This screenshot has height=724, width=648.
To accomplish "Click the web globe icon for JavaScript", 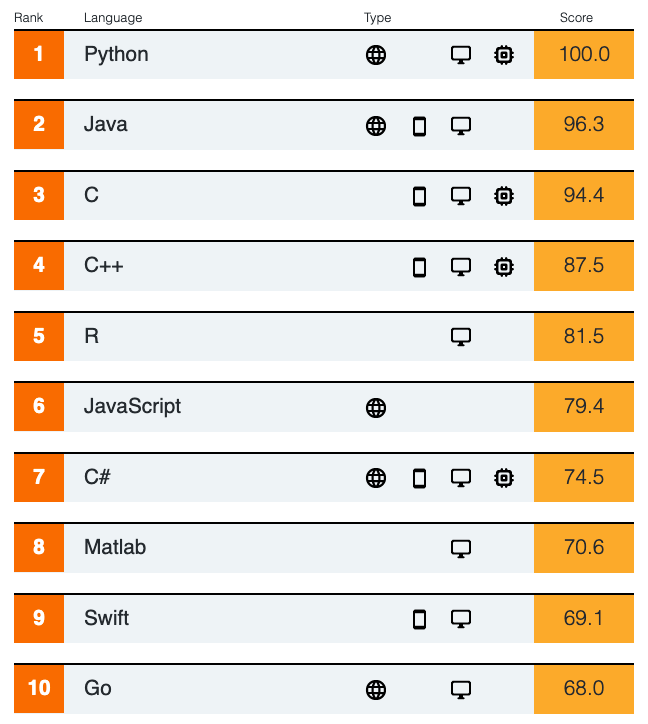I will (375, 408).
